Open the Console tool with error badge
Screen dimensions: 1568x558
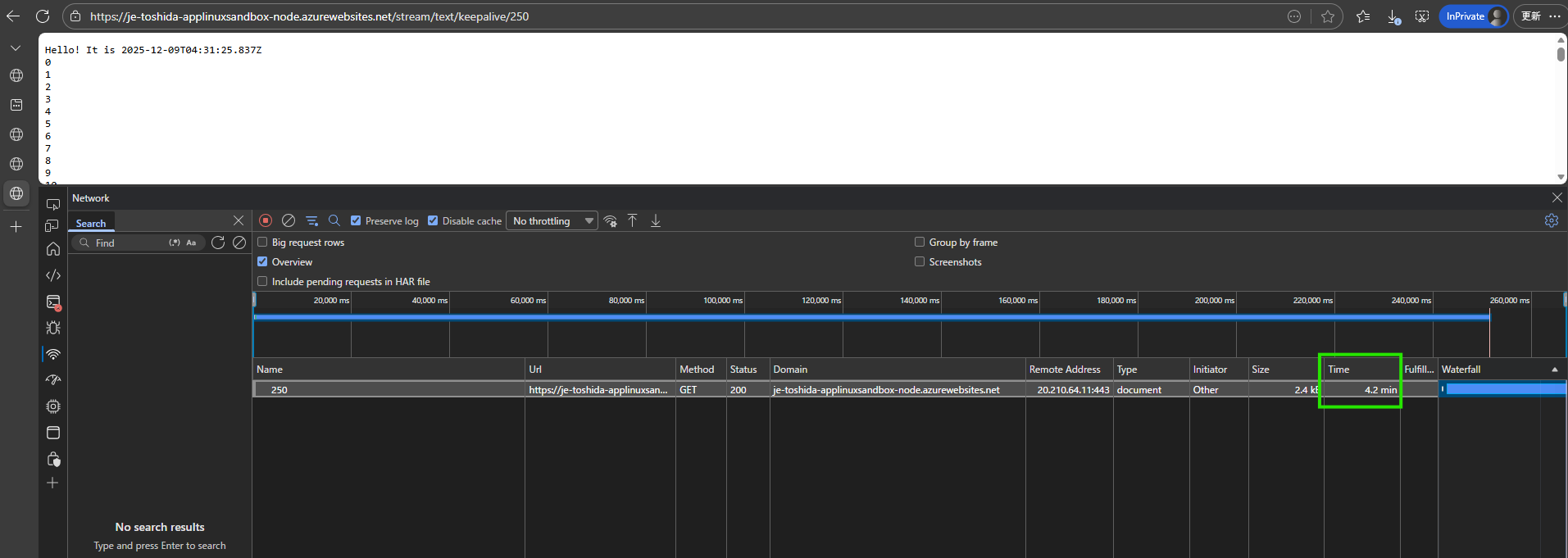click(x=53, y=302)
